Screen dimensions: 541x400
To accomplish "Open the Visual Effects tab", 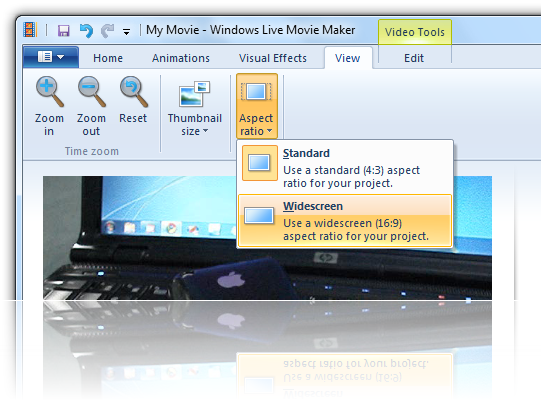I will (x=273, y=58).
